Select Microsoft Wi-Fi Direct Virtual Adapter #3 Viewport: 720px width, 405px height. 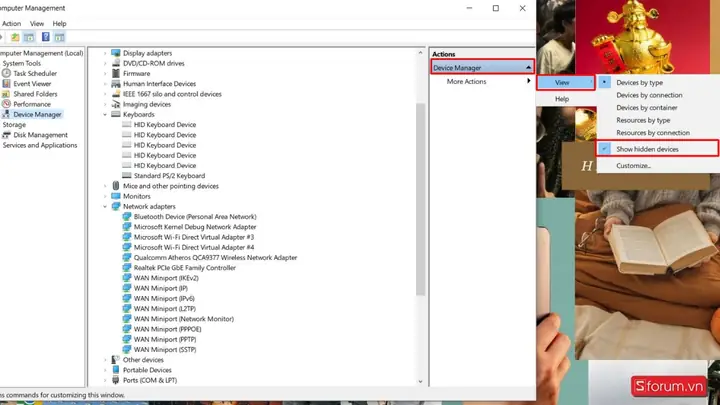pyautogui.click(x=193, y=237)
